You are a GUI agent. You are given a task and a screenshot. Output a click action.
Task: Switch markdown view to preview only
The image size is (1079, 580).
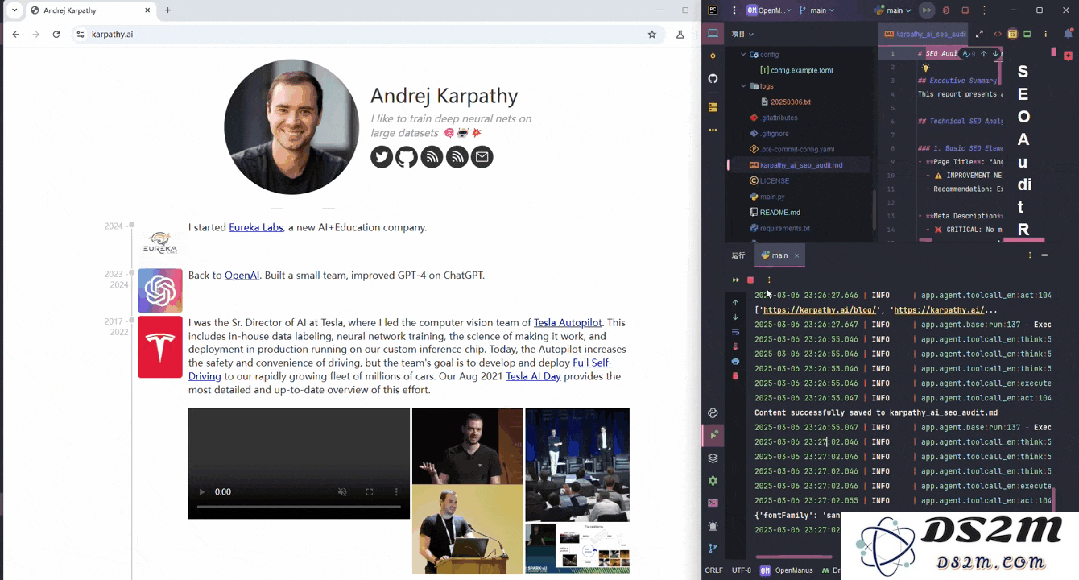[x=1027, y=34]
